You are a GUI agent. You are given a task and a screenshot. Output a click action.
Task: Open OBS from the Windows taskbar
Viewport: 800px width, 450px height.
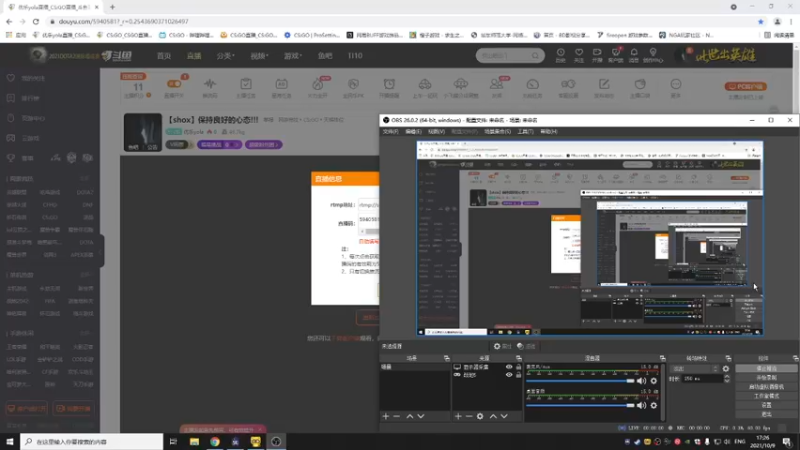(x=276, y=441)
